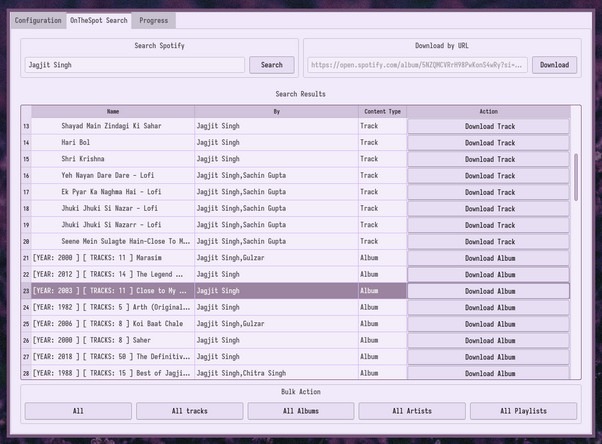Viewport: 602px width, 444px height.
Task: Download the Arth (Original) album
Action: click(x=488, y=308)
